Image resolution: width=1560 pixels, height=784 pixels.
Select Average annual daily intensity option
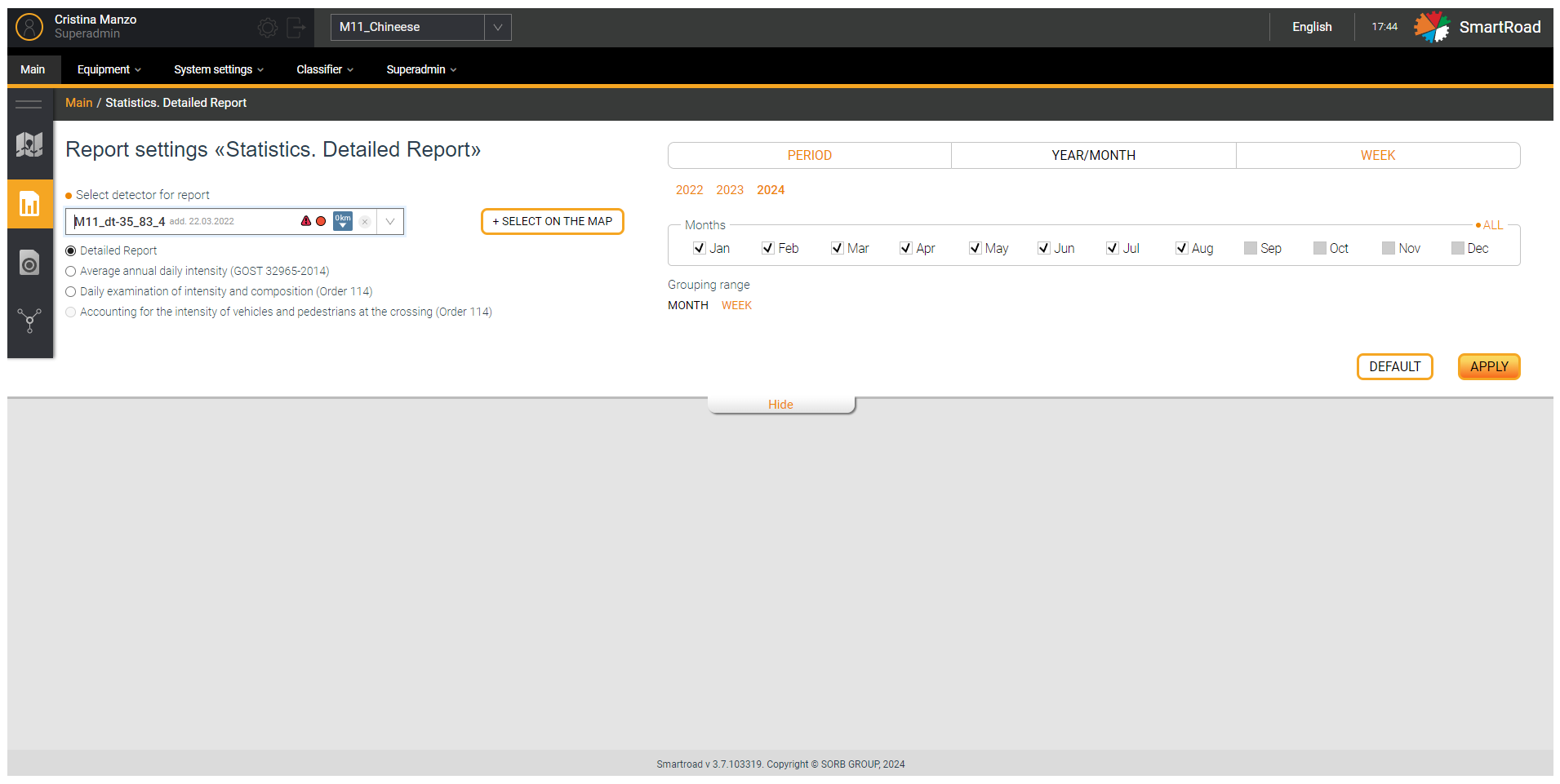pos(71,271)
